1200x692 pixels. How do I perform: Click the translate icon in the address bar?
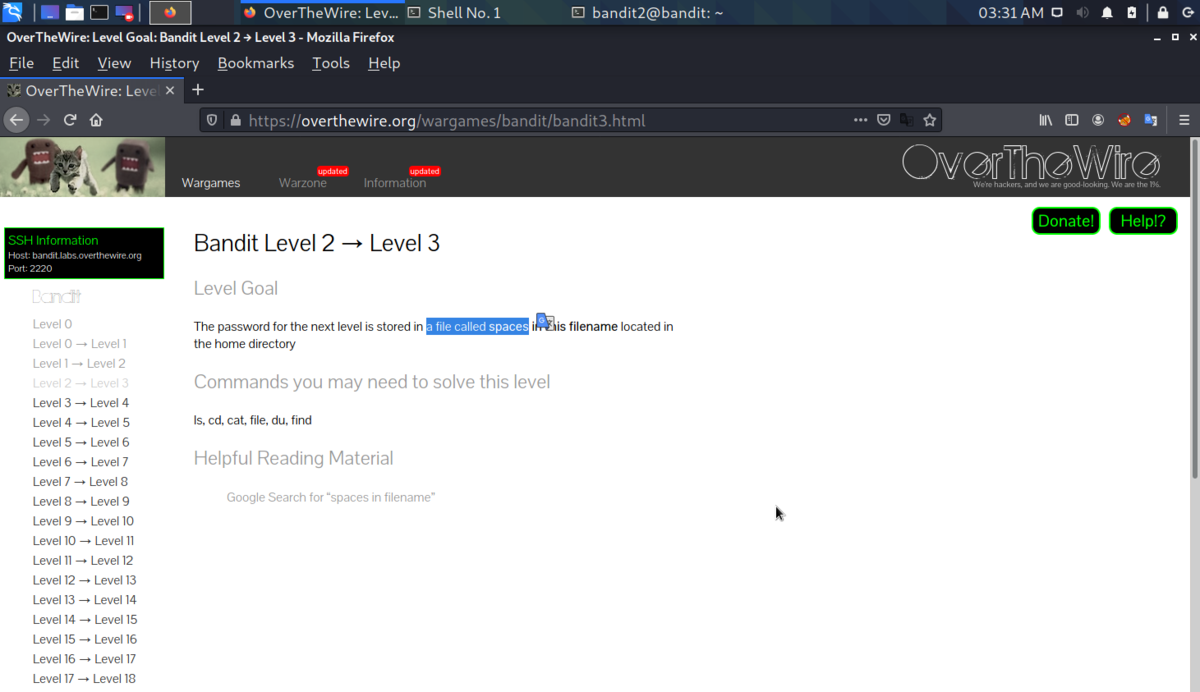click(906, 120)
